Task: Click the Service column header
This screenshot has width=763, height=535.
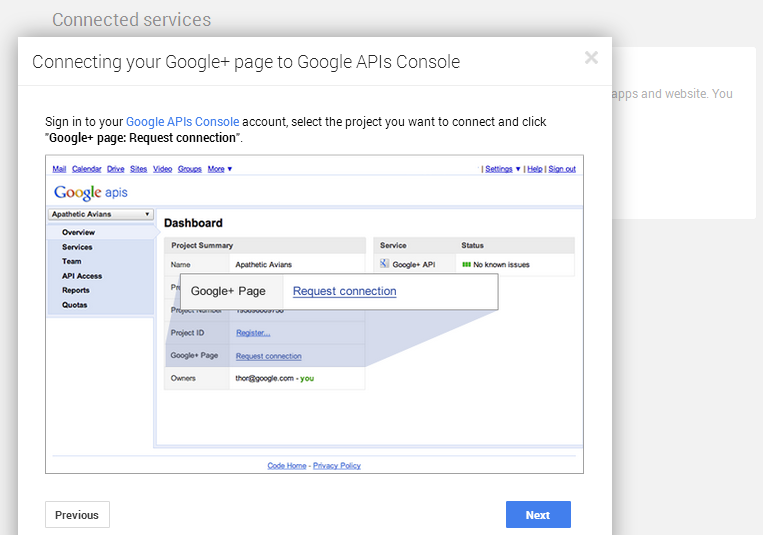Action: (393, 245)
